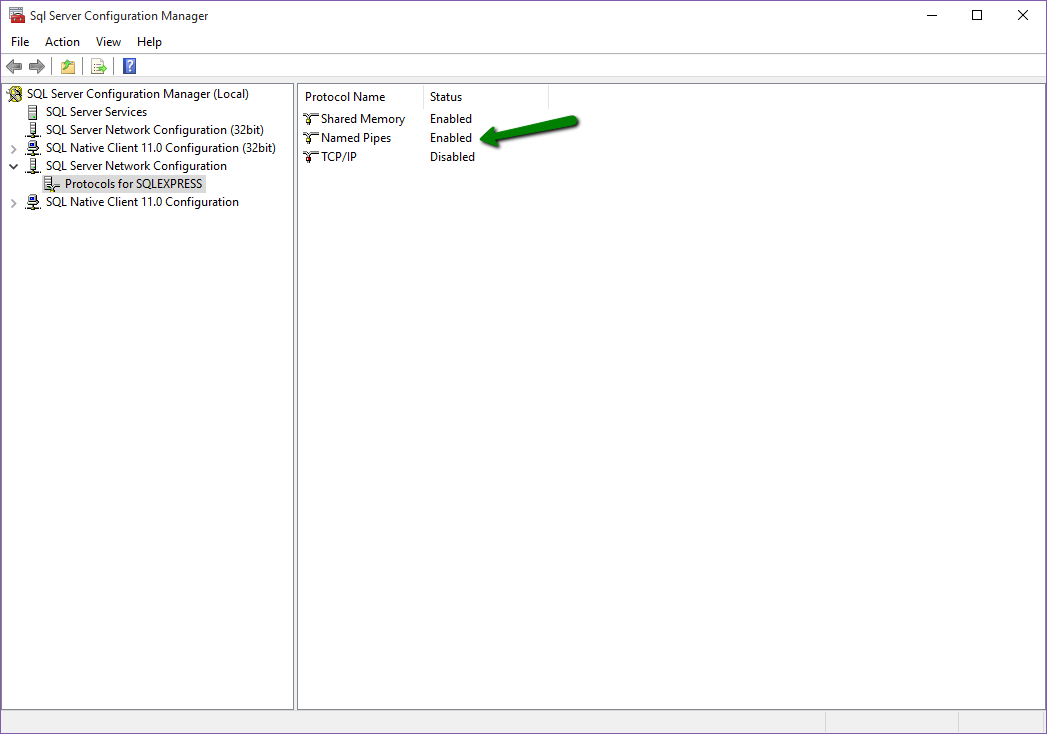Click the Back arrow toolbar icon
This screenshot has height=734, width=1047.
13,65
